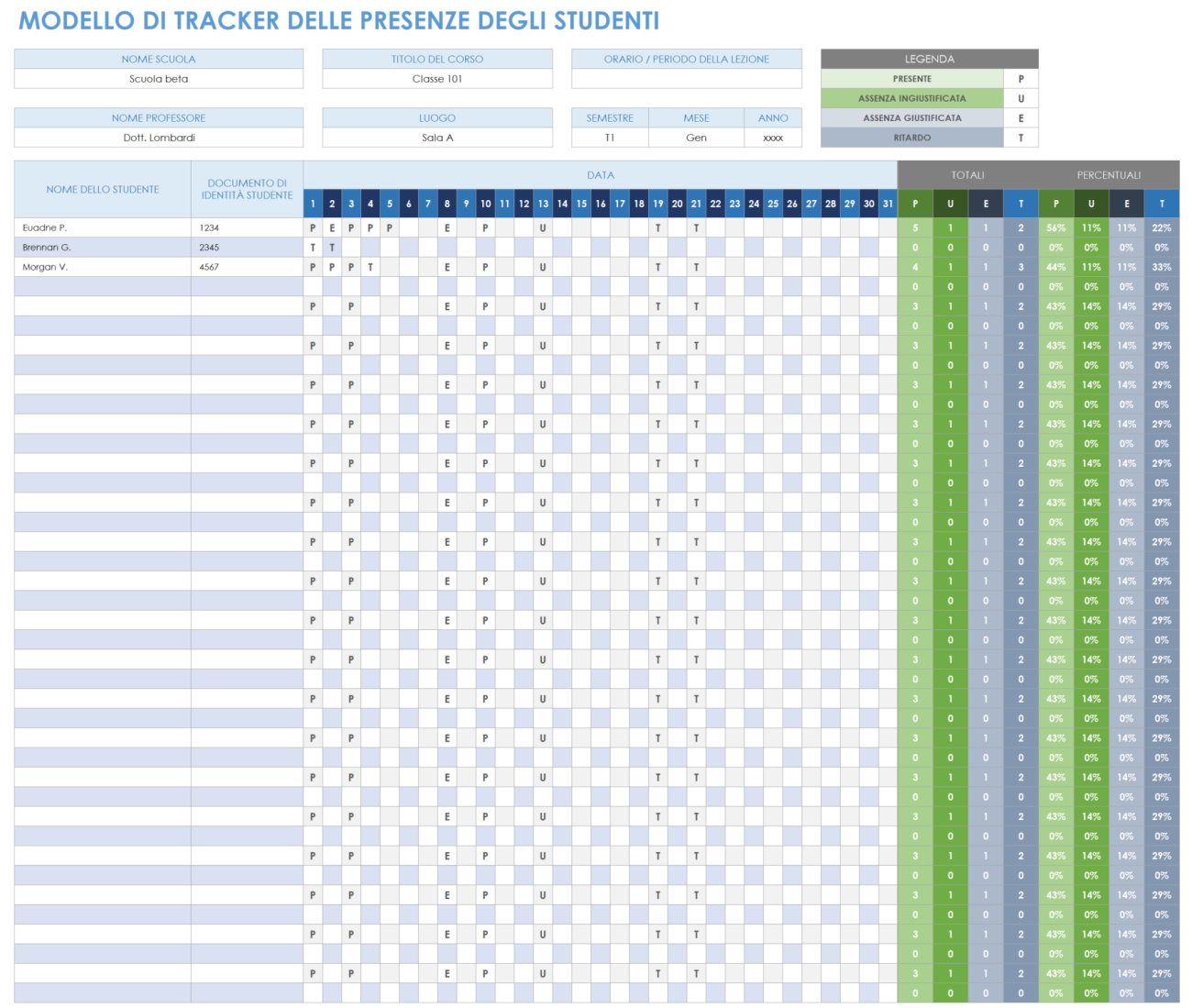This screenshot has height=1008, width=1192.
Task: Click the TOTALI section header
Action: click(x=967, y=174)
